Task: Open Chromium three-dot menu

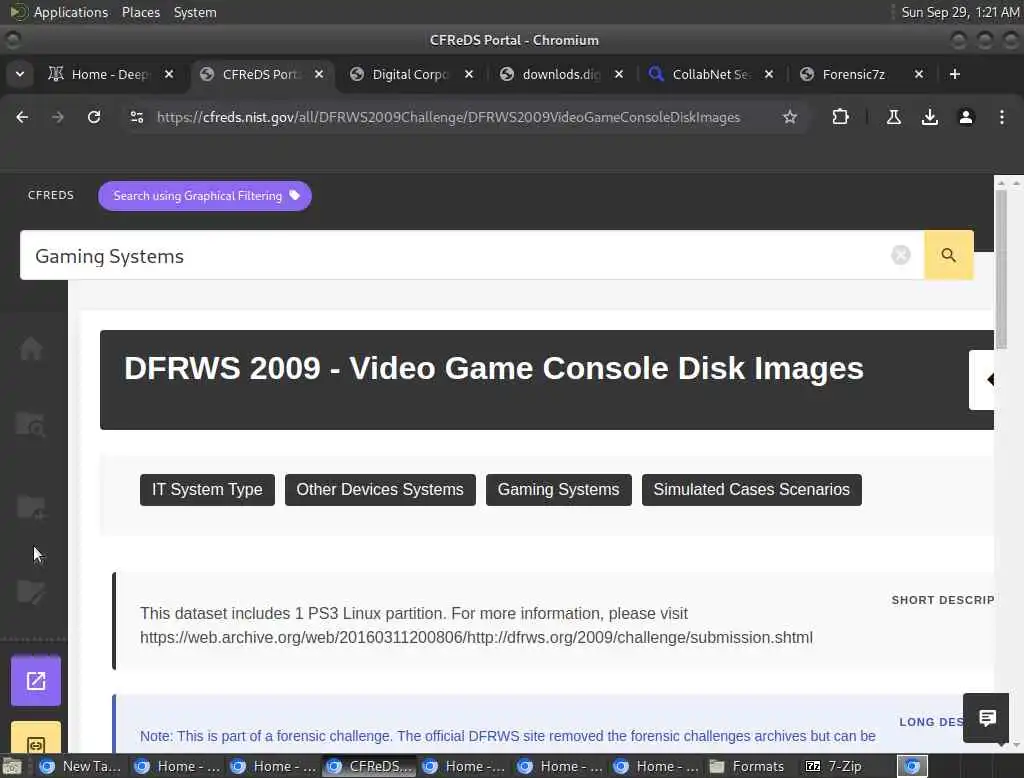Action: 1001,117
